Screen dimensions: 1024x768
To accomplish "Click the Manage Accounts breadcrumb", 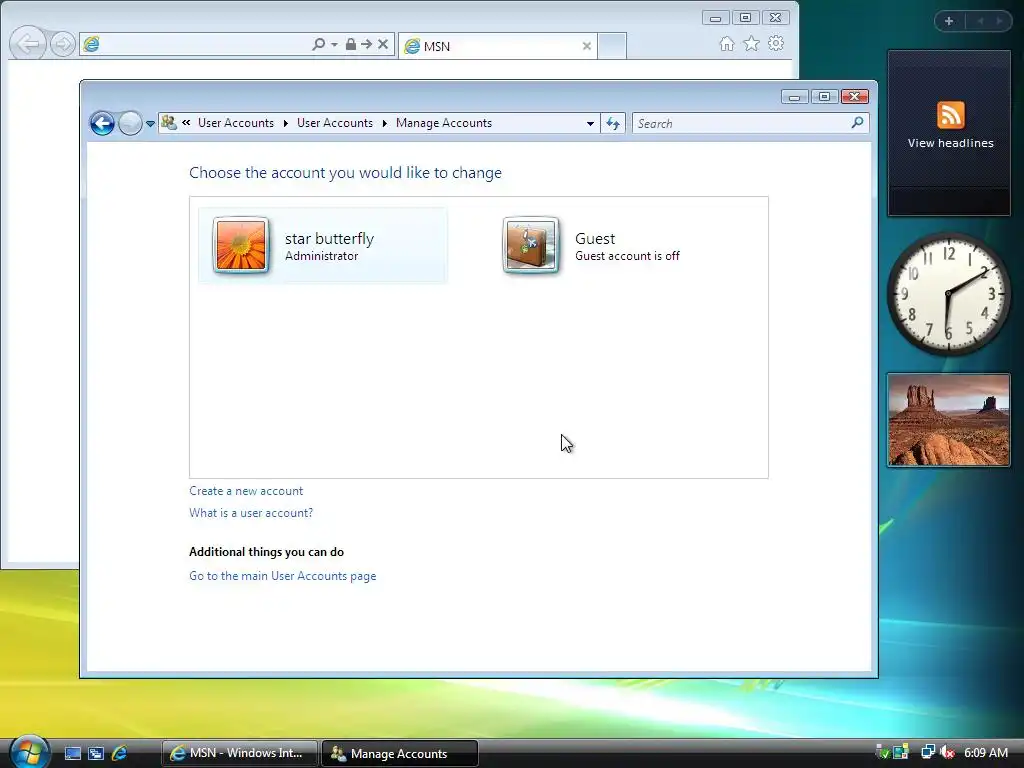I will coord(443,123).
